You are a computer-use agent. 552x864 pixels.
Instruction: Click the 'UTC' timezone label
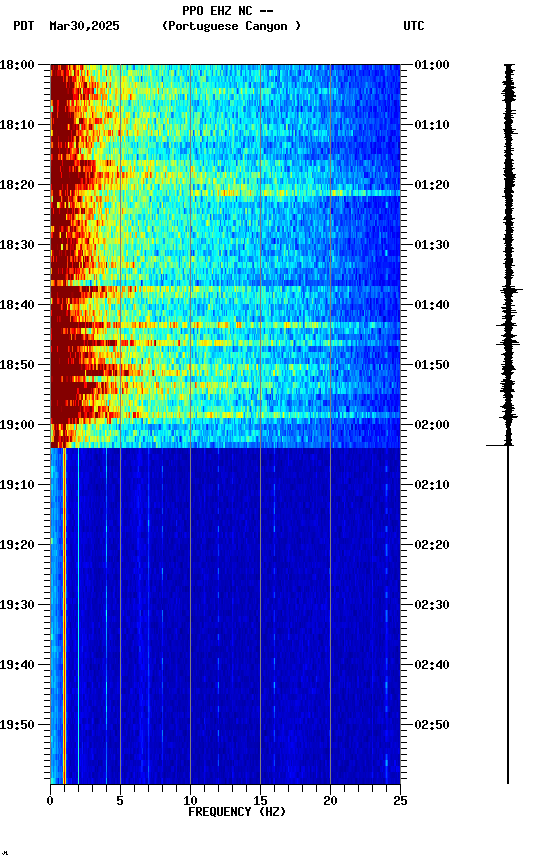tap(414, 26)
